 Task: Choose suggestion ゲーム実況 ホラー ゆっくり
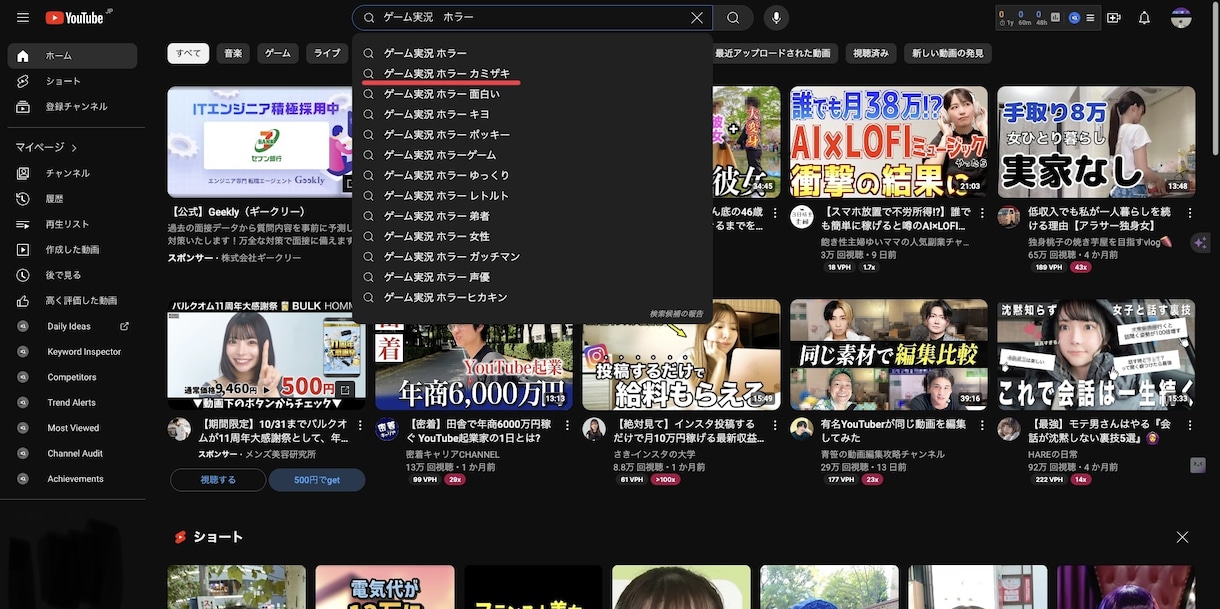[x=532, y=175]
